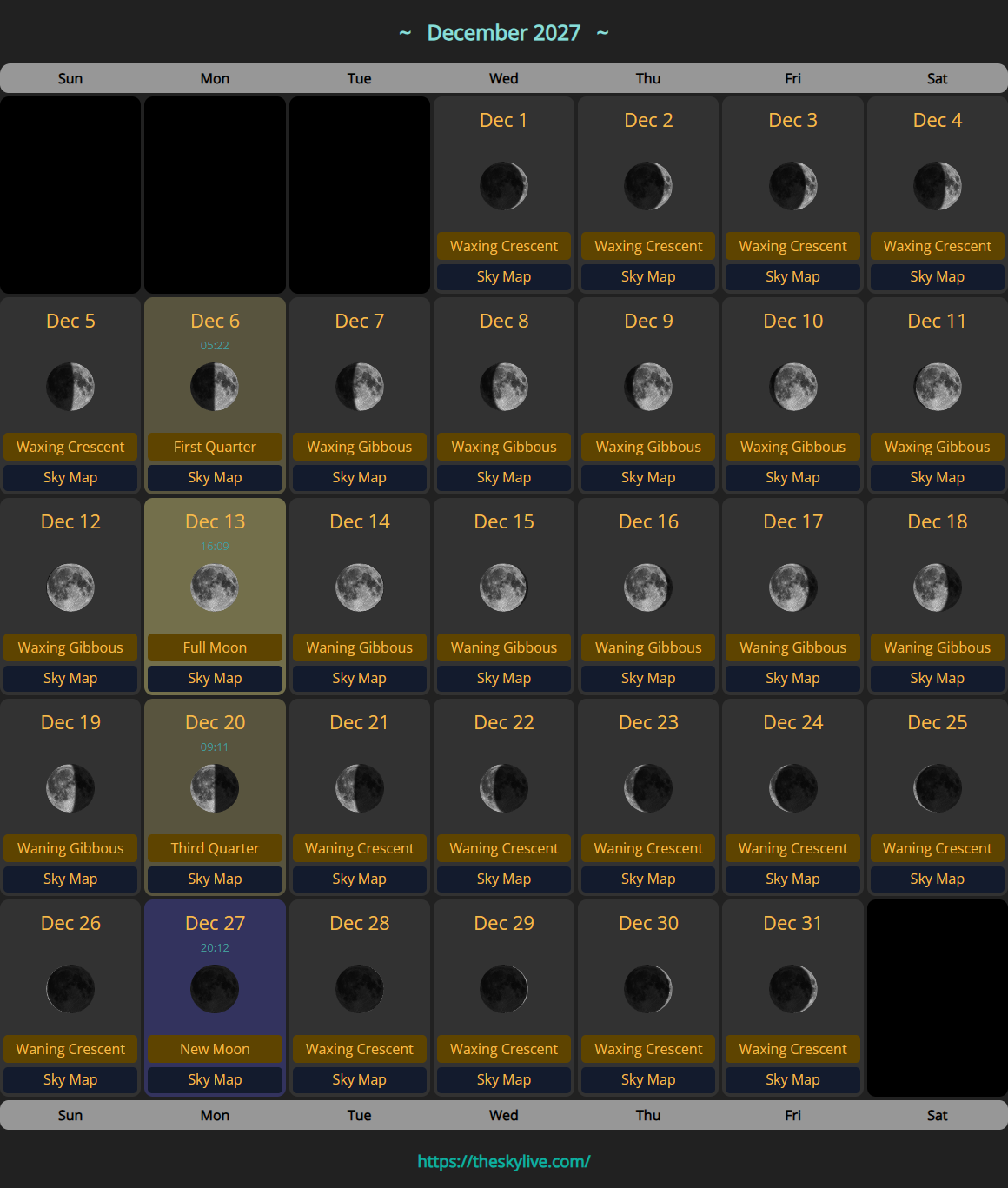
Task: Click the Dec 30 moon image
Action: click(648, 989)
